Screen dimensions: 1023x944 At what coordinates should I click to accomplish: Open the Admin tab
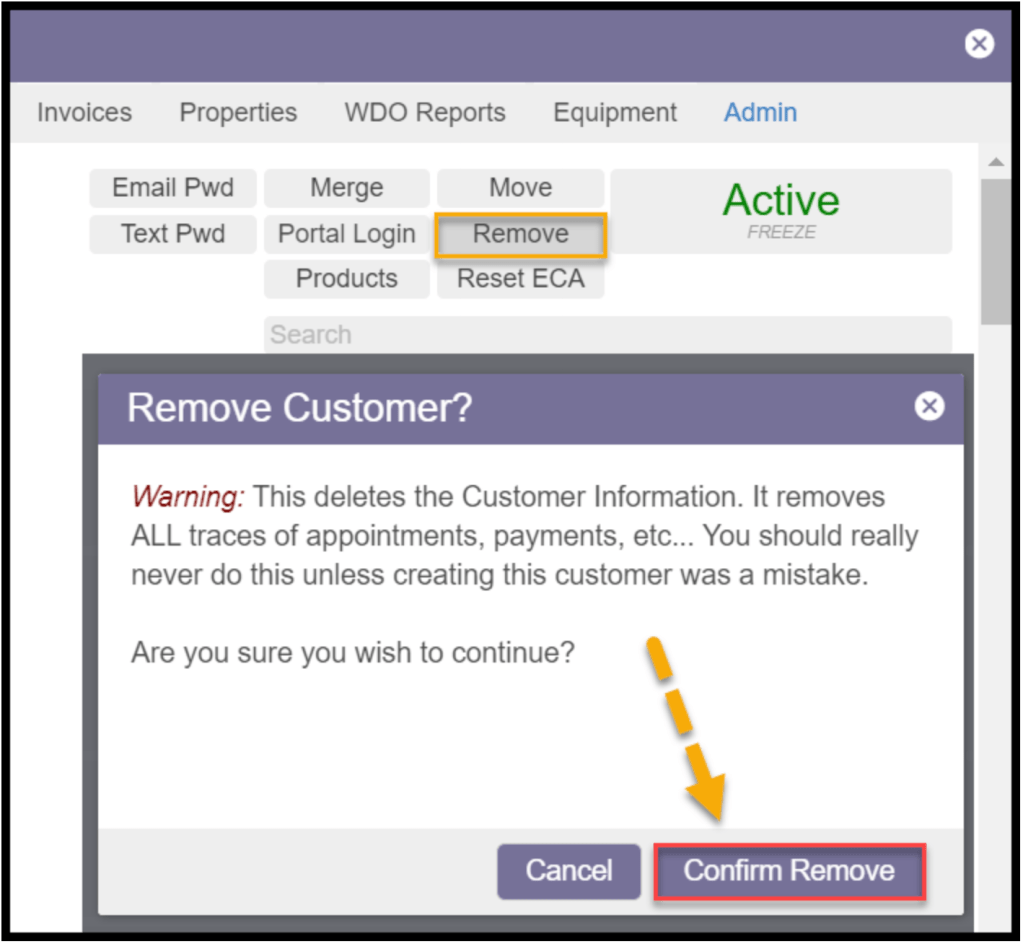[760, 112]
